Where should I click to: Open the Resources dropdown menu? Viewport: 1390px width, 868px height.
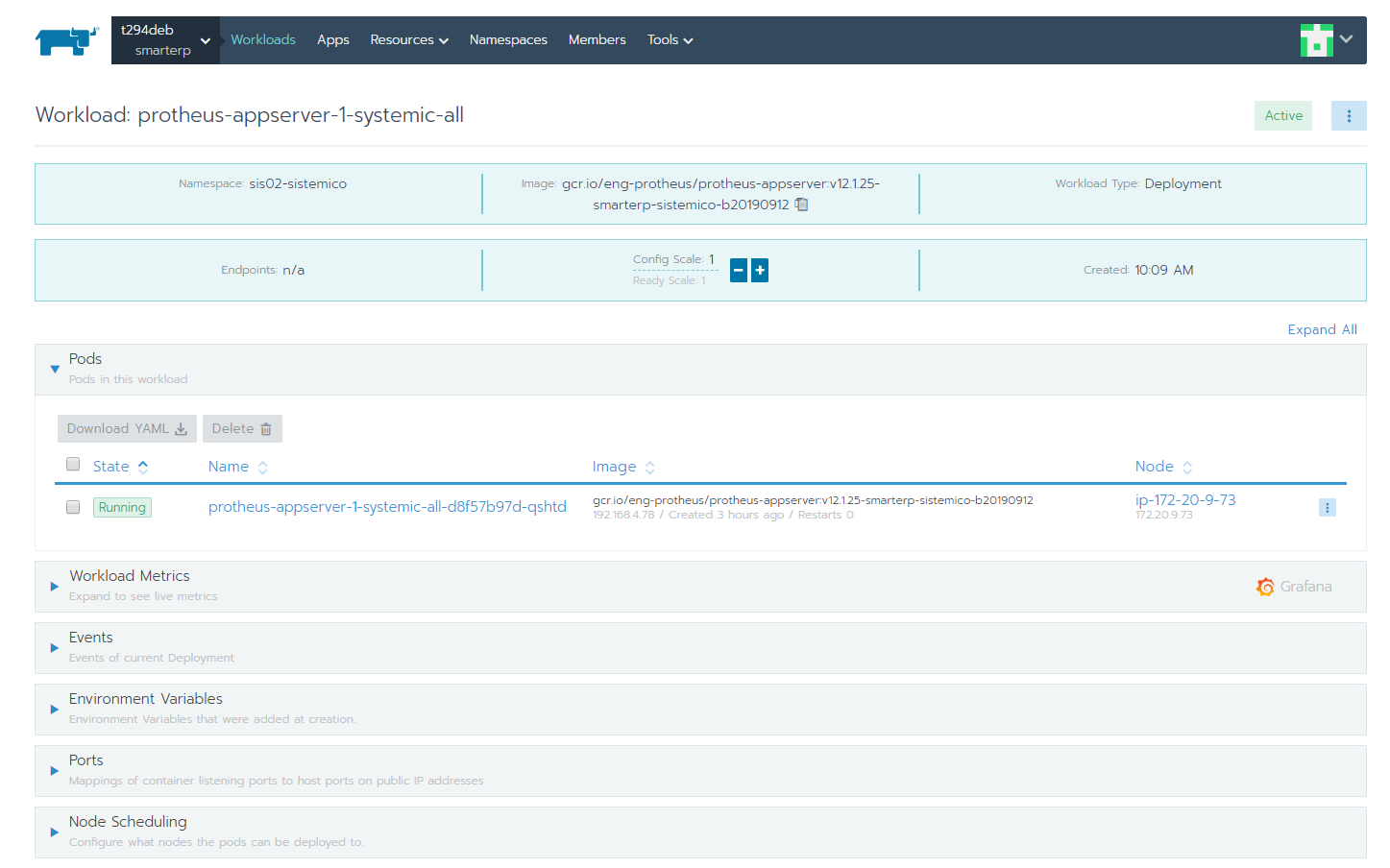[x=409, y=39]
